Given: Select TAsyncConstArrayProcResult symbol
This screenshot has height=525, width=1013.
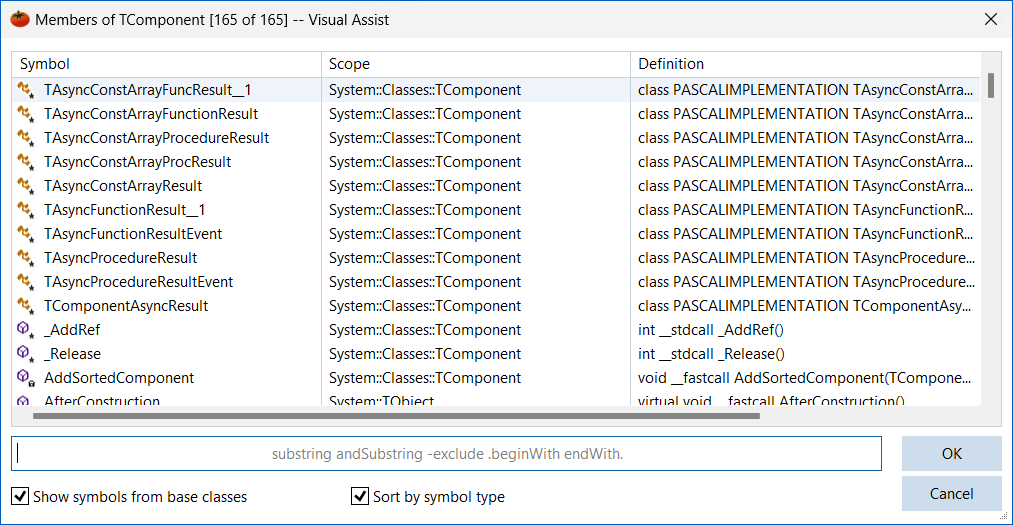Looking at the screenshot, I should coord(137,161).
